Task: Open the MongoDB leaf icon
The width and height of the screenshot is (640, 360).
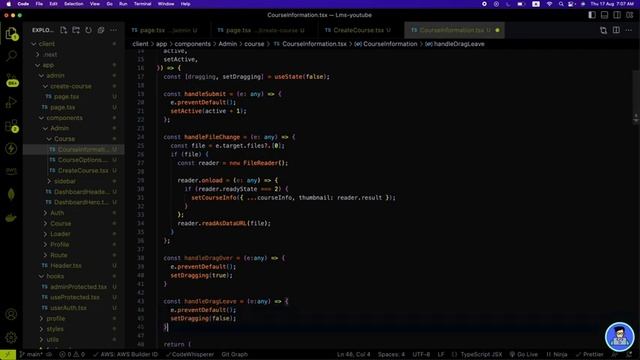Action: tap(11, 194)
